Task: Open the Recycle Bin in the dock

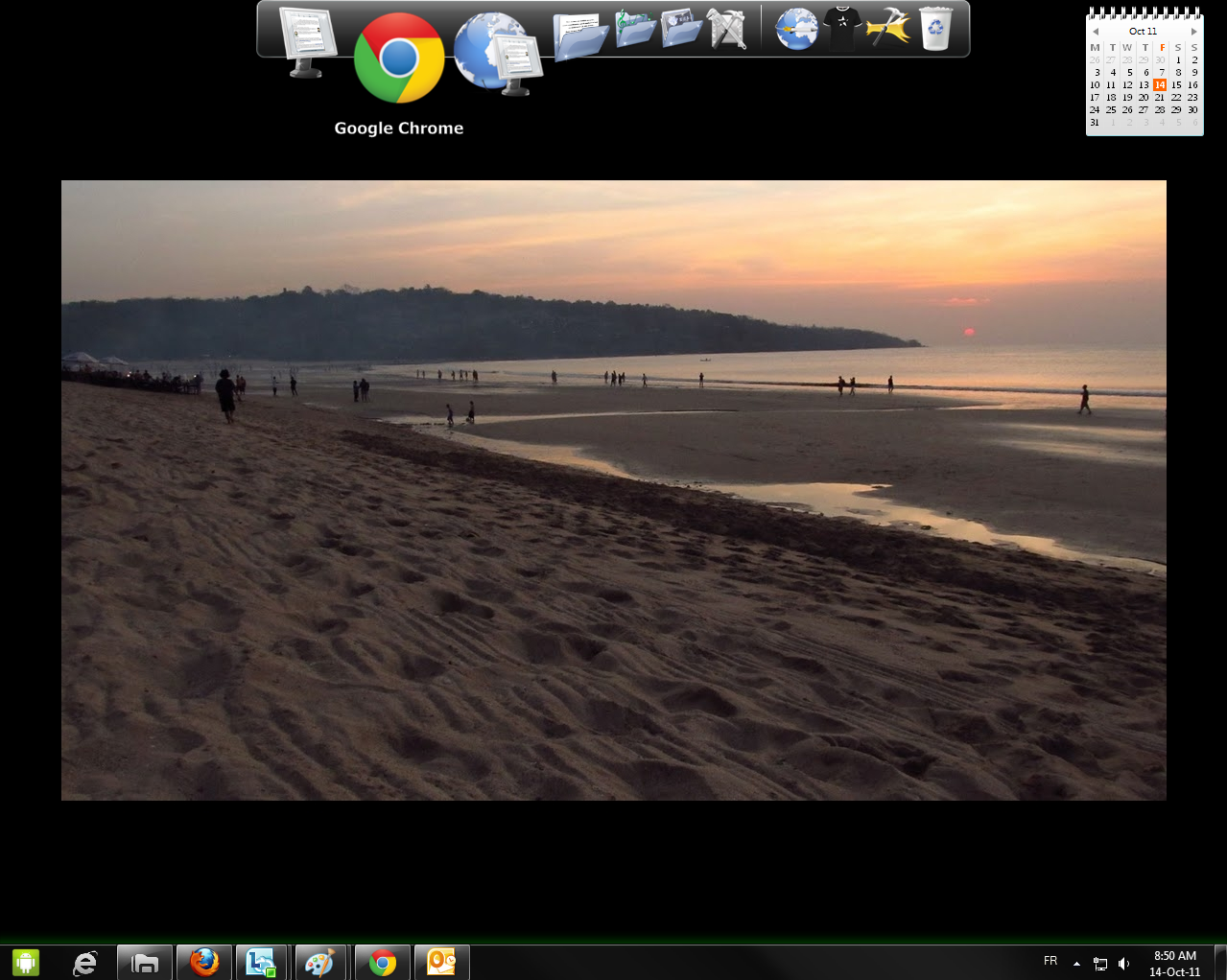Action: coord(935,29)
